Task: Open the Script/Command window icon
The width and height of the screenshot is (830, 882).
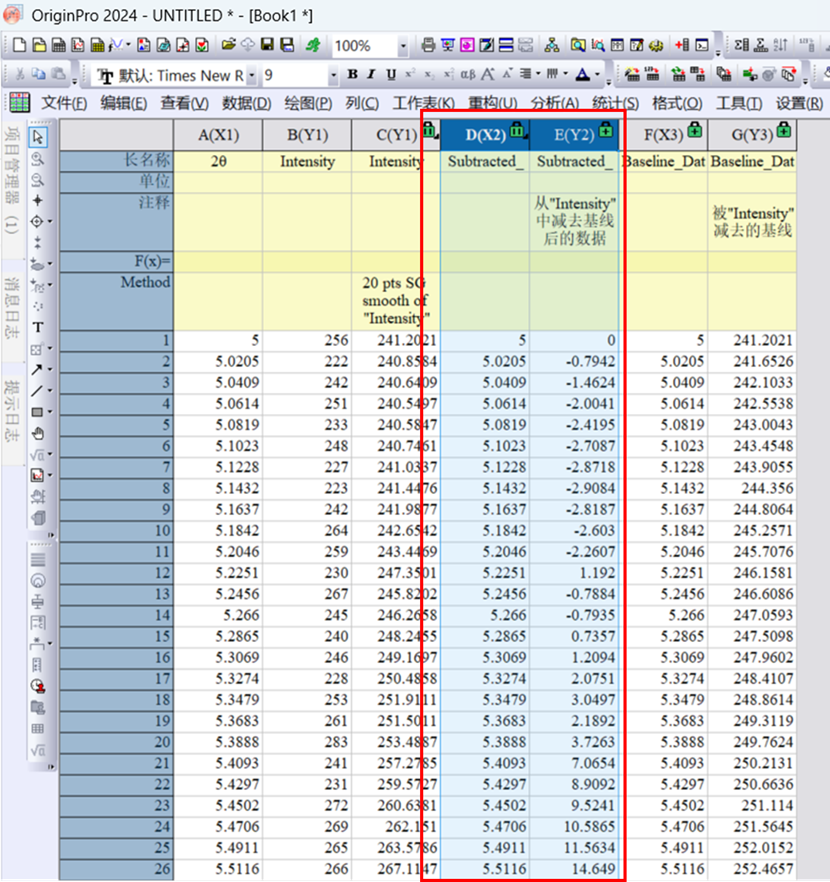Action: point(702,45)
